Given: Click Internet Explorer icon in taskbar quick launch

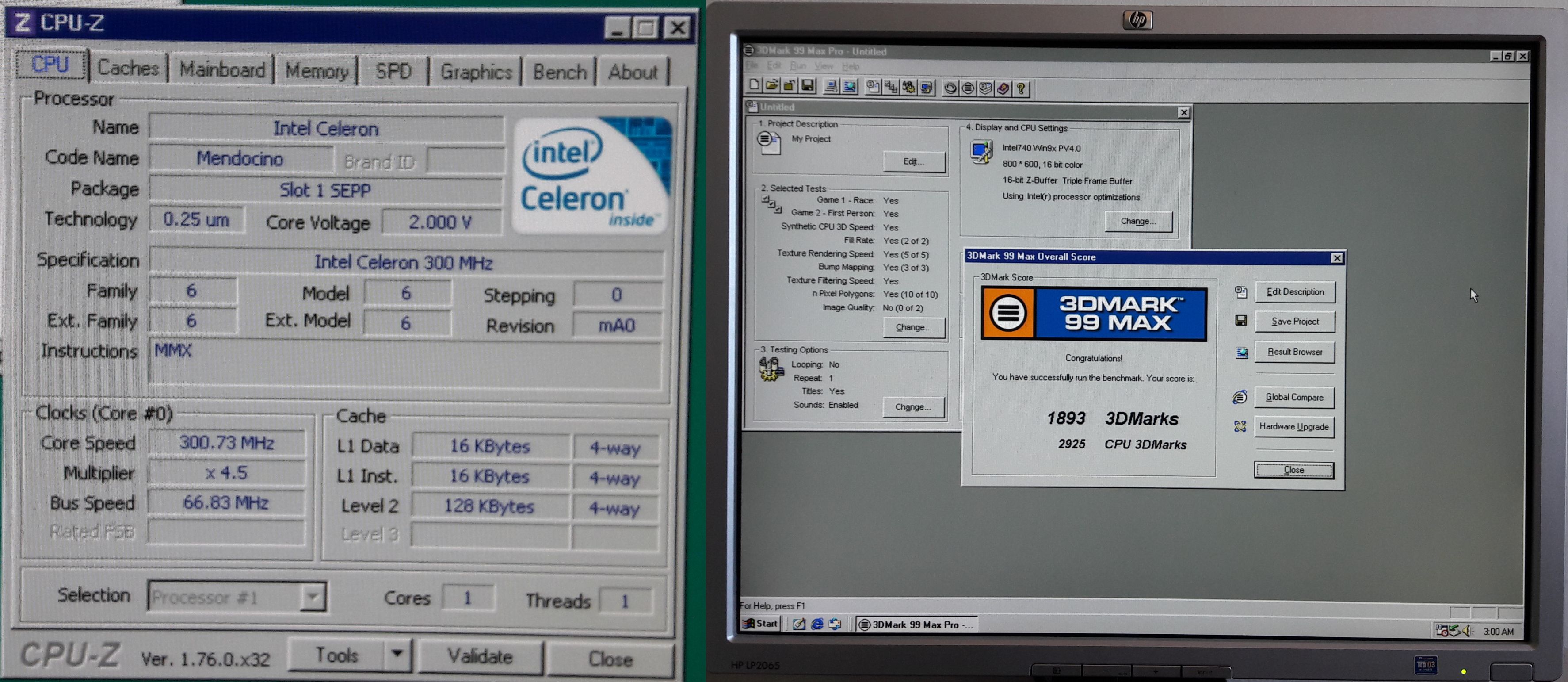Looking at the screenshot, I should (x=817, y=624).
